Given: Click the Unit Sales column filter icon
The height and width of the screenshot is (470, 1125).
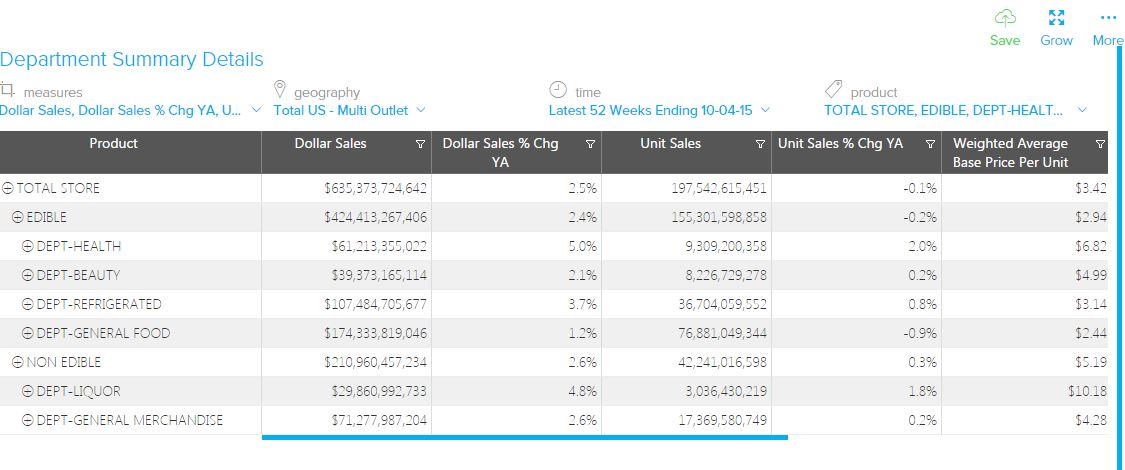Looking at the screenshot, I should click(x=760, y=145).
